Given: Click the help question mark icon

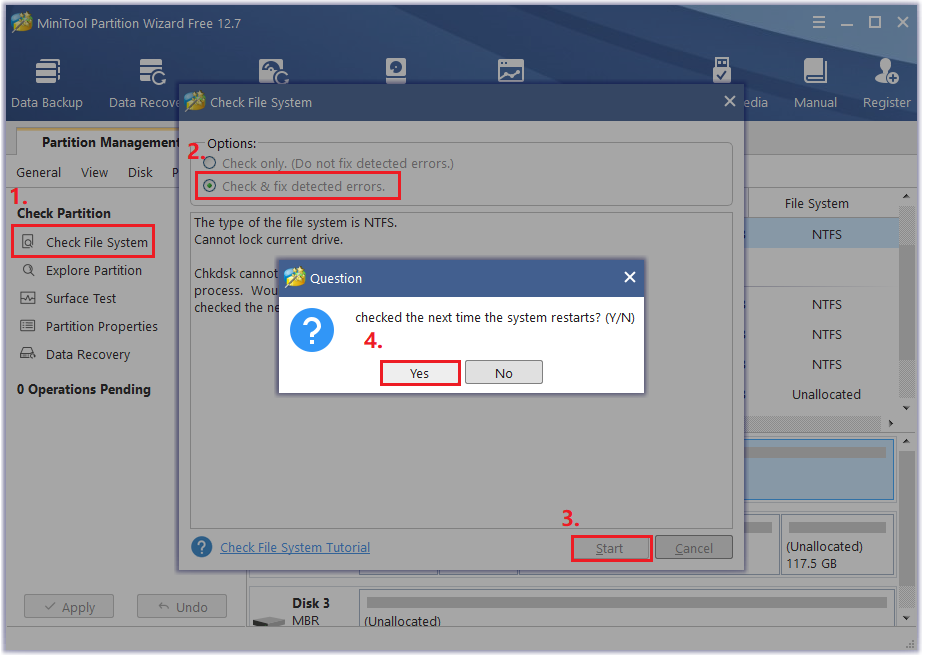Looking at the screenshot, I should (x=201, y=547).
